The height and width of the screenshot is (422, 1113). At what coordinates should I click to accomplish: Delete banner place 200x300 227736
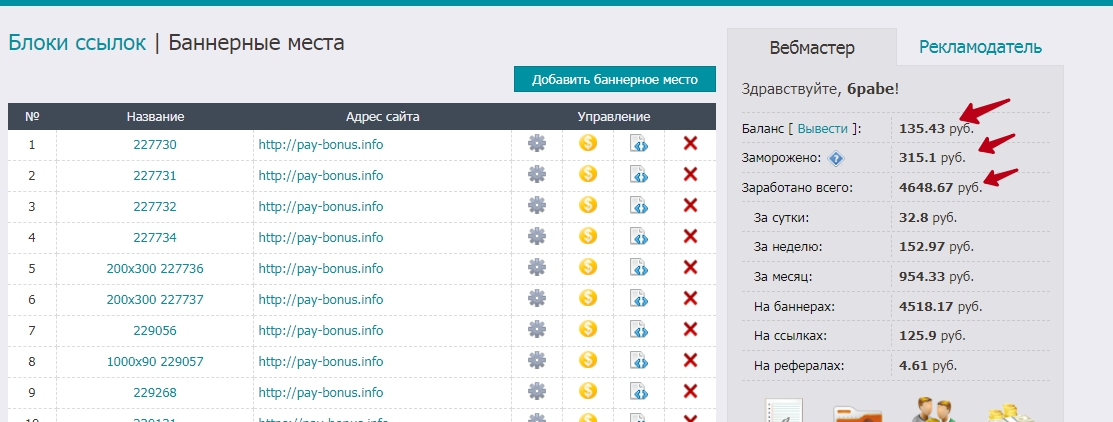[690, 268]
